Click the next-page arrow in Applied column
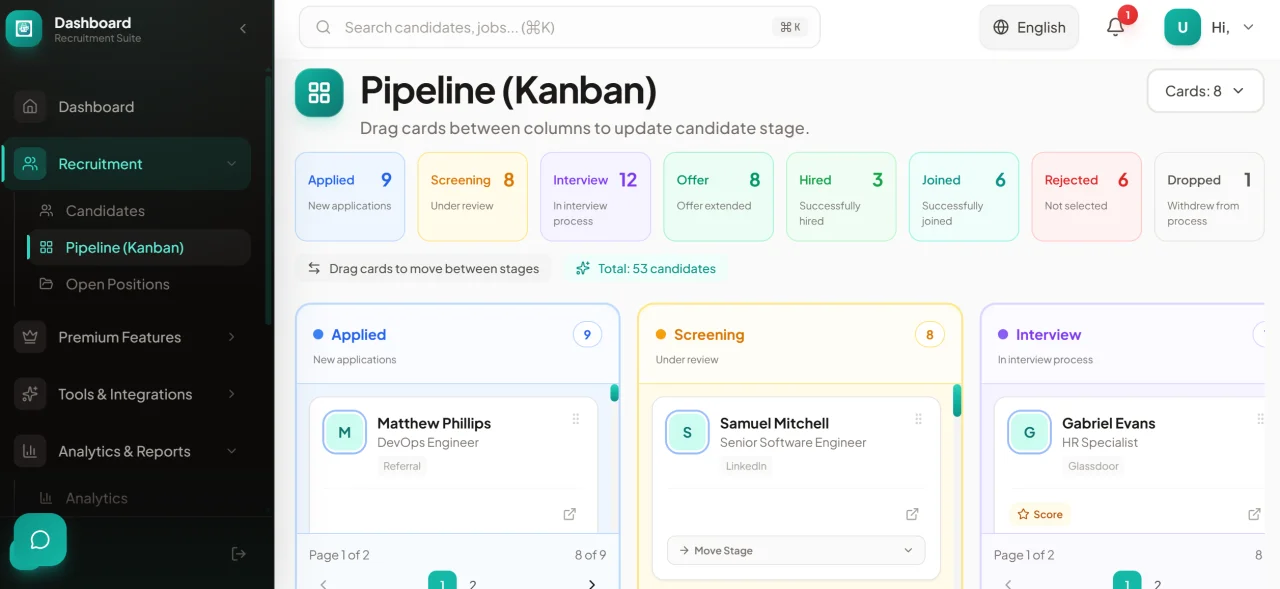1280x589 pixels. pos(591,584)
